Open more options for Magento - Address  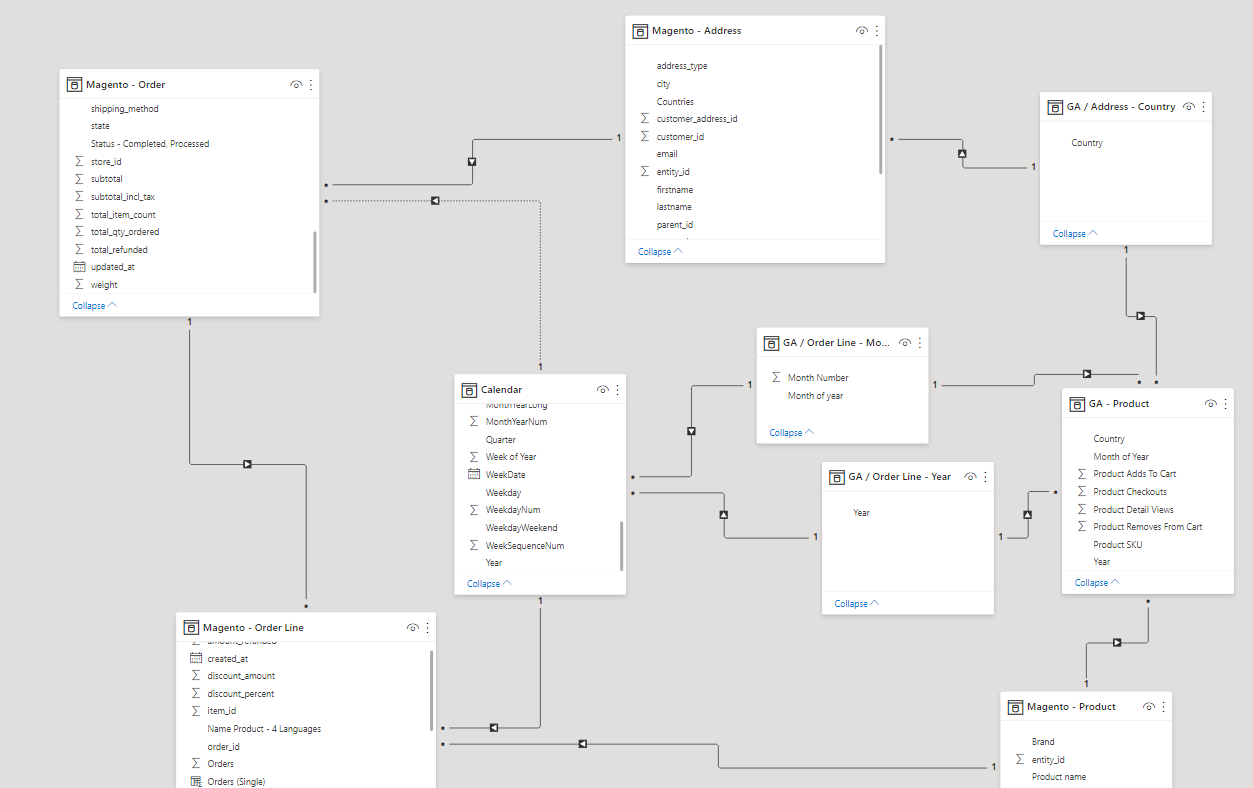[x=877, y=31]
